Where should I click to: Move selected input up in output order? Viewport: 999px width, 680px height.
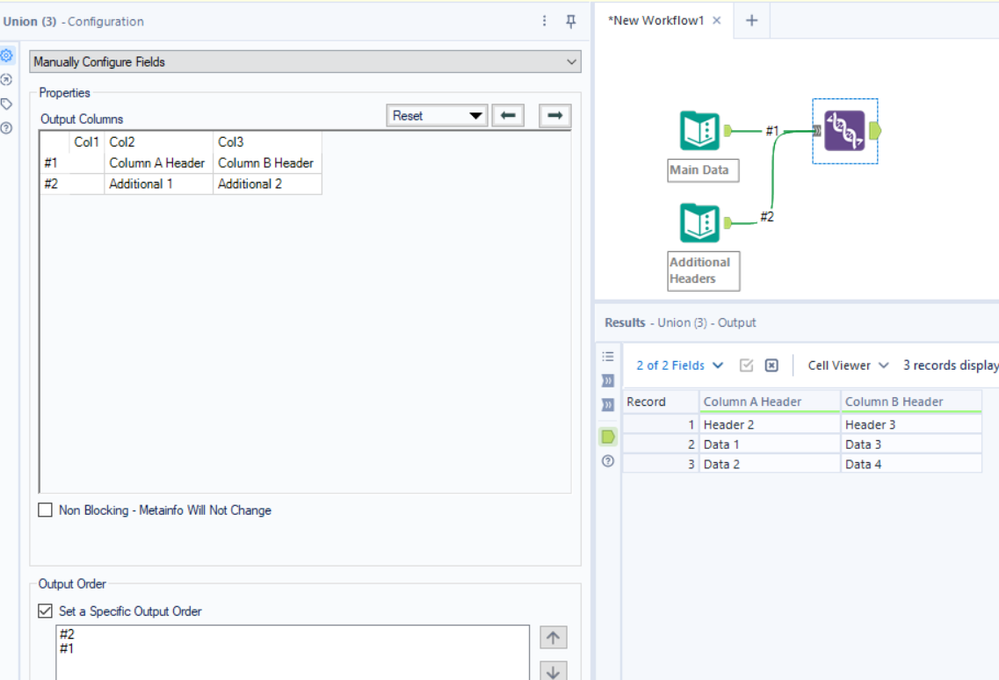[553, 637]
